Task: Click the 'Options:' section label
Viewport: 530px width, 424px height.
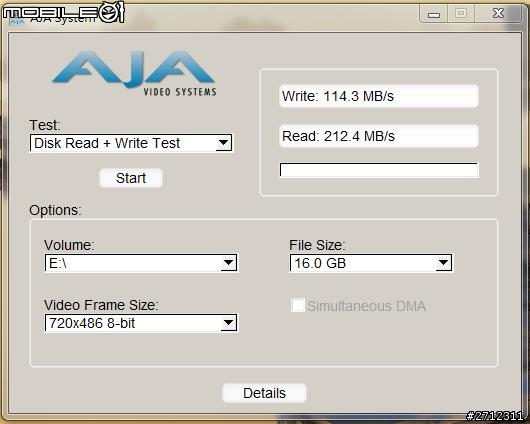Action: coord(55,210)
